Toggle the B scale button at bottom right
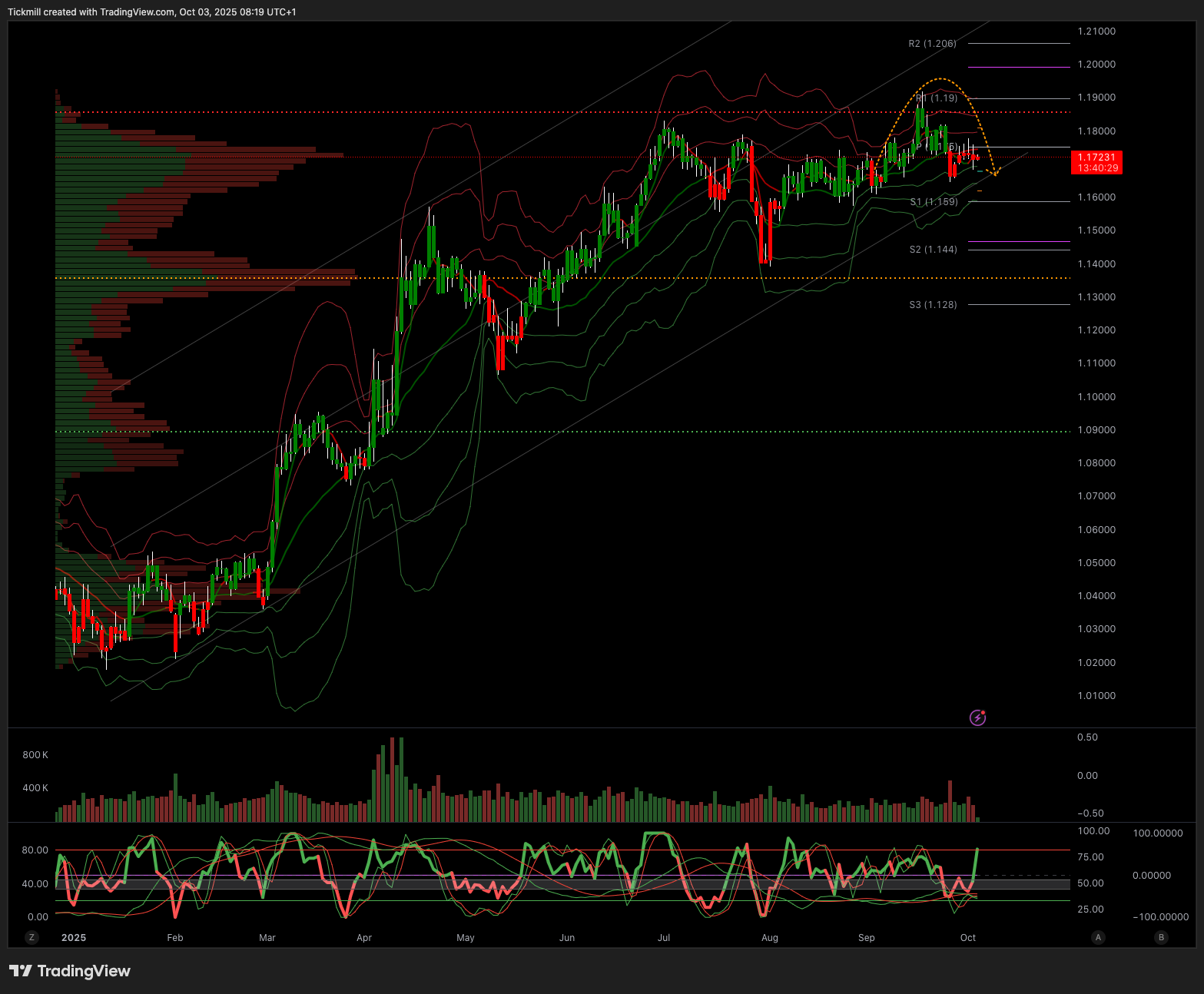Viewport: 1204px width, 994px height. tap(1161, 937)
